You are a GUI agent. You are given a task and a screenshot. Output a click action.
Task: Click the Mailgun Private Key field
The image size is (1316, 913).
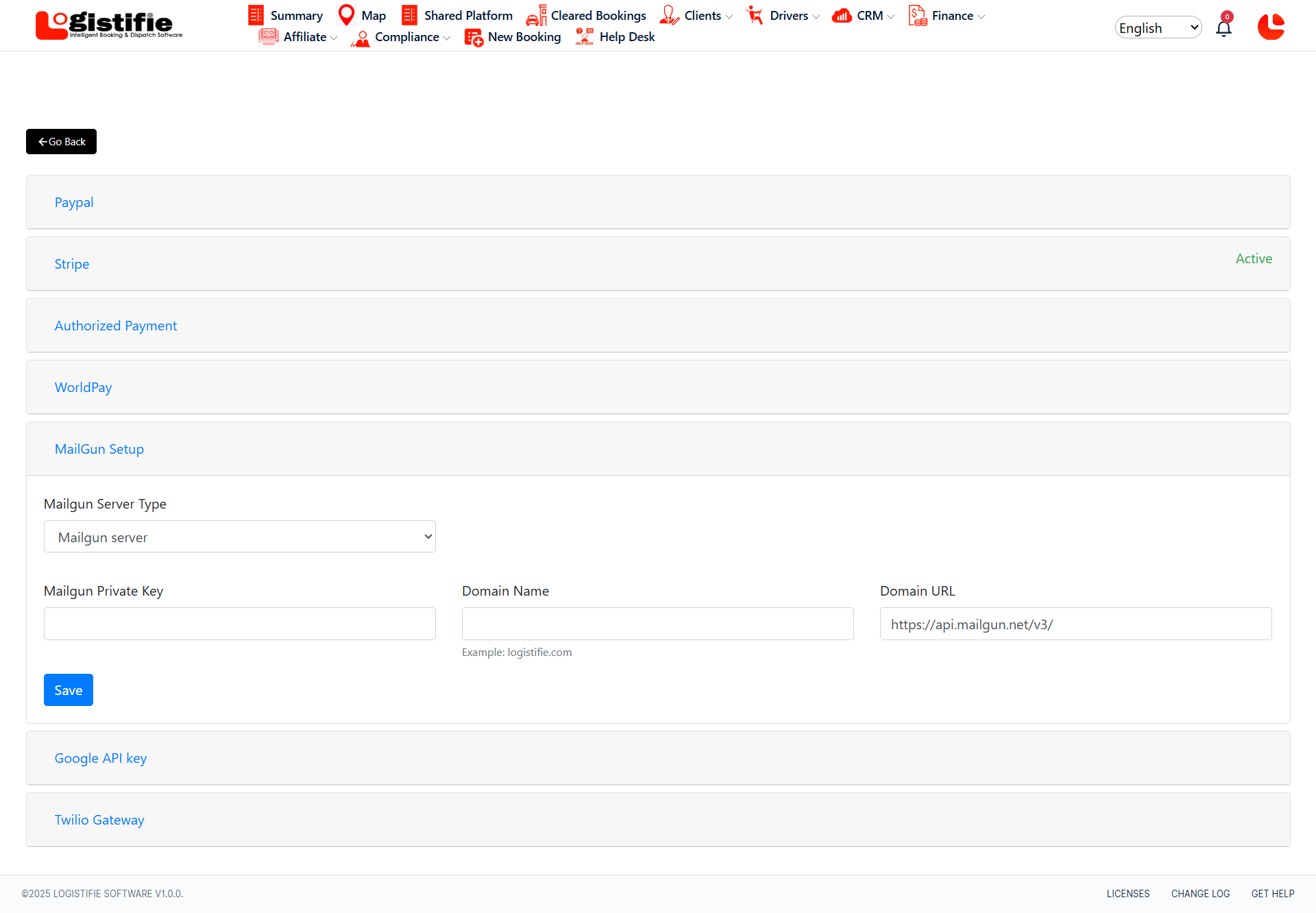pos(239,624)
